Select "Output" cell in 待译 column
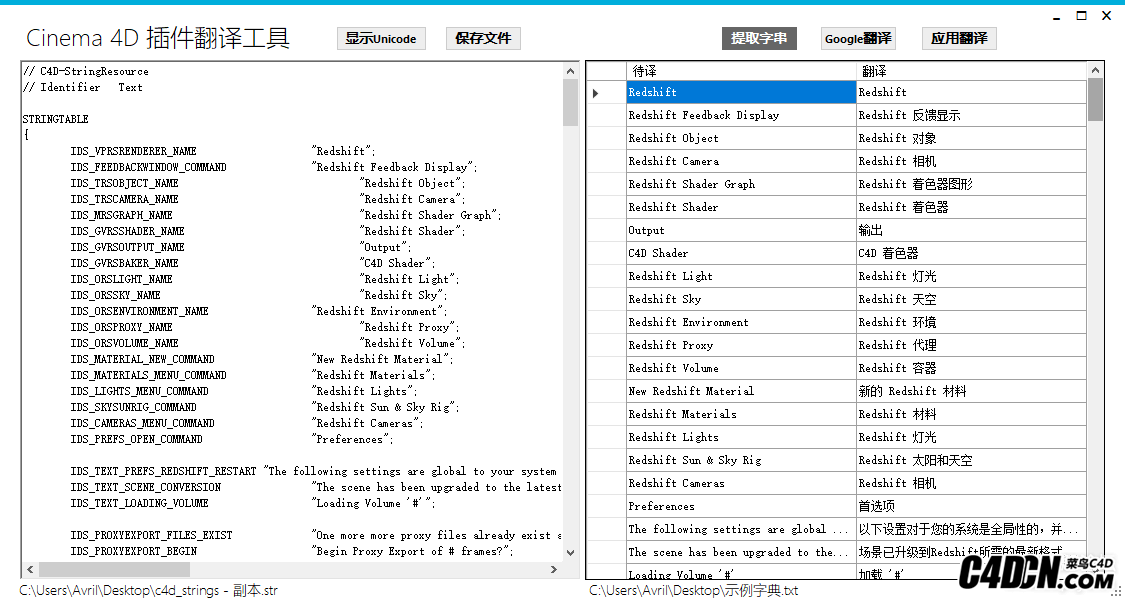Screen dimensions: 1125x600 pyautogui.click(x=742, y=230)
